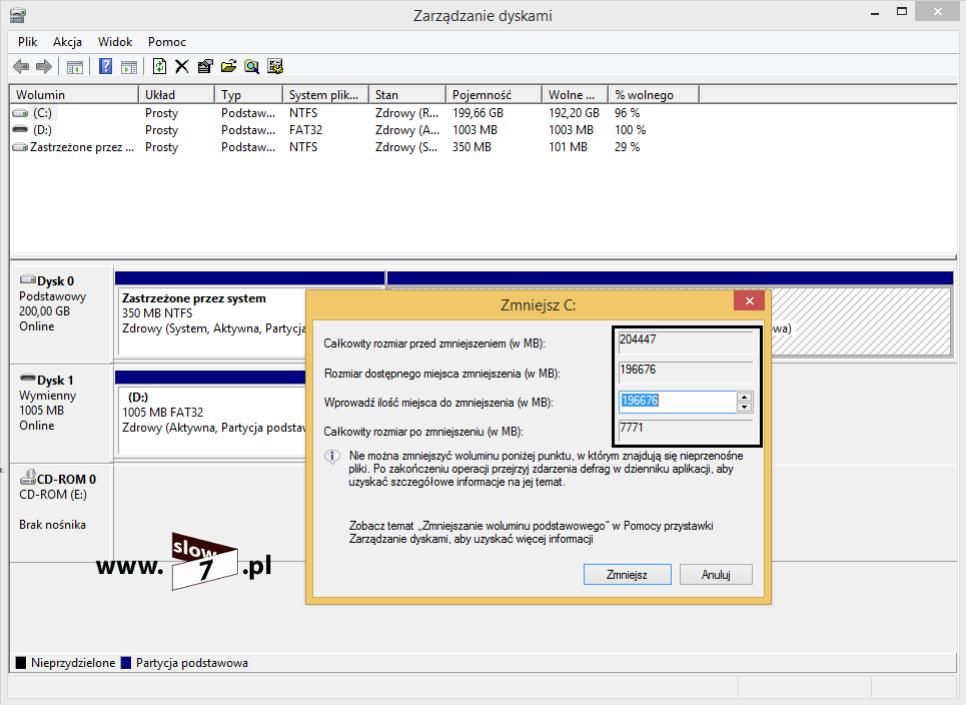The width and height of the screenshot is (966, 705).
Task: Click the hatched C: partition area on Dysk 0
Action: coord(859,320)
